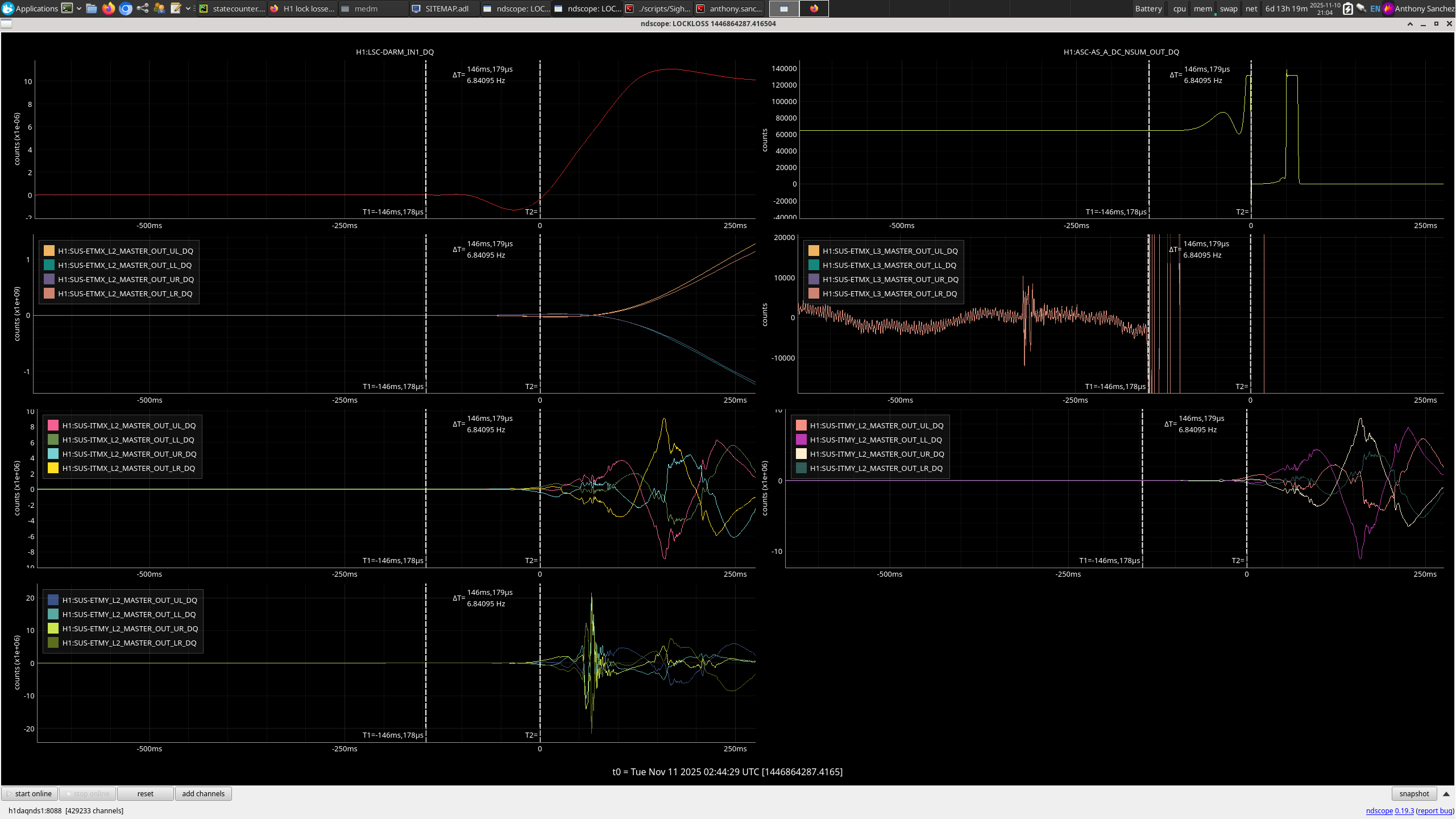Open the report bug link
1456x819 pixels.
point(1435,810)
